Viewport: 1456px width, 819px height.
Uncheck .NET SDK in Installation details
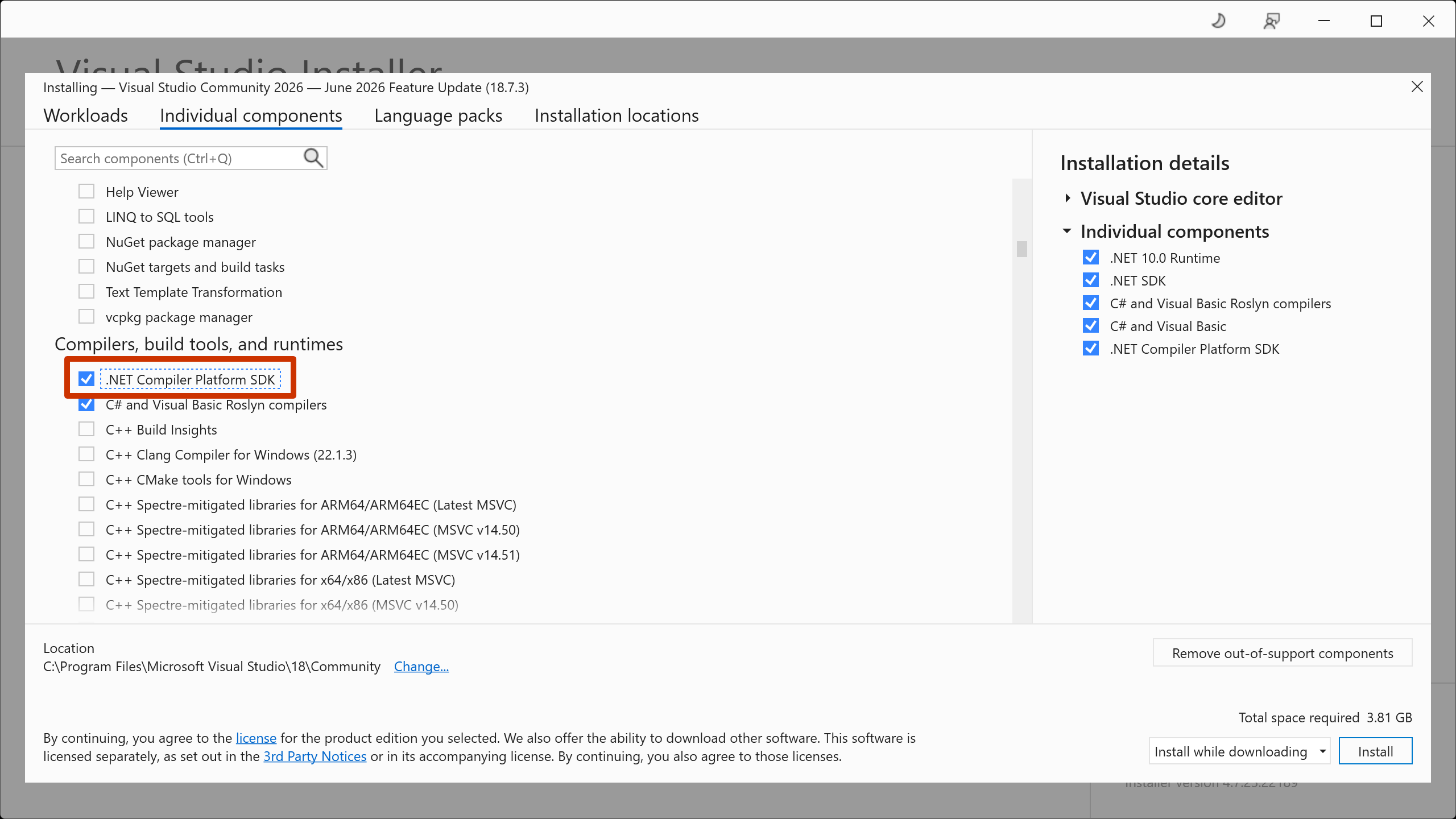tap(1091, 280)
